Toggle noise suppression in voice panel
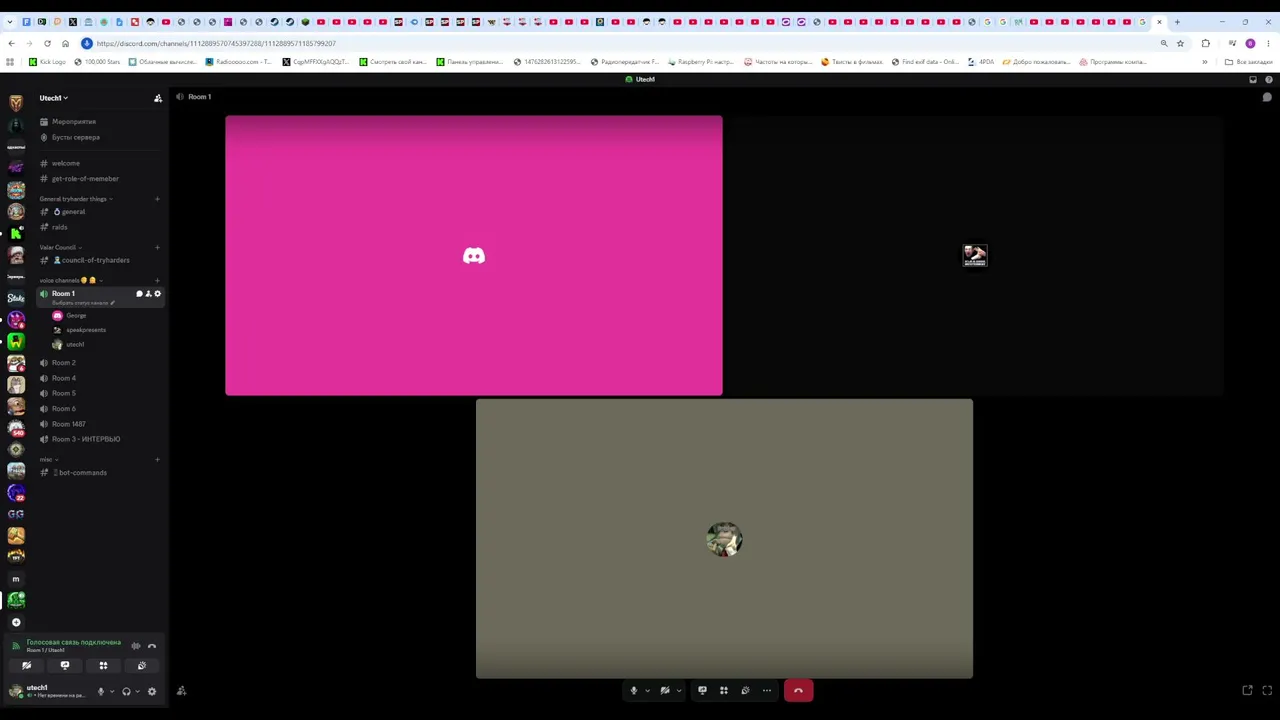Screen dimensions: 1280x720 pos(136,646)
